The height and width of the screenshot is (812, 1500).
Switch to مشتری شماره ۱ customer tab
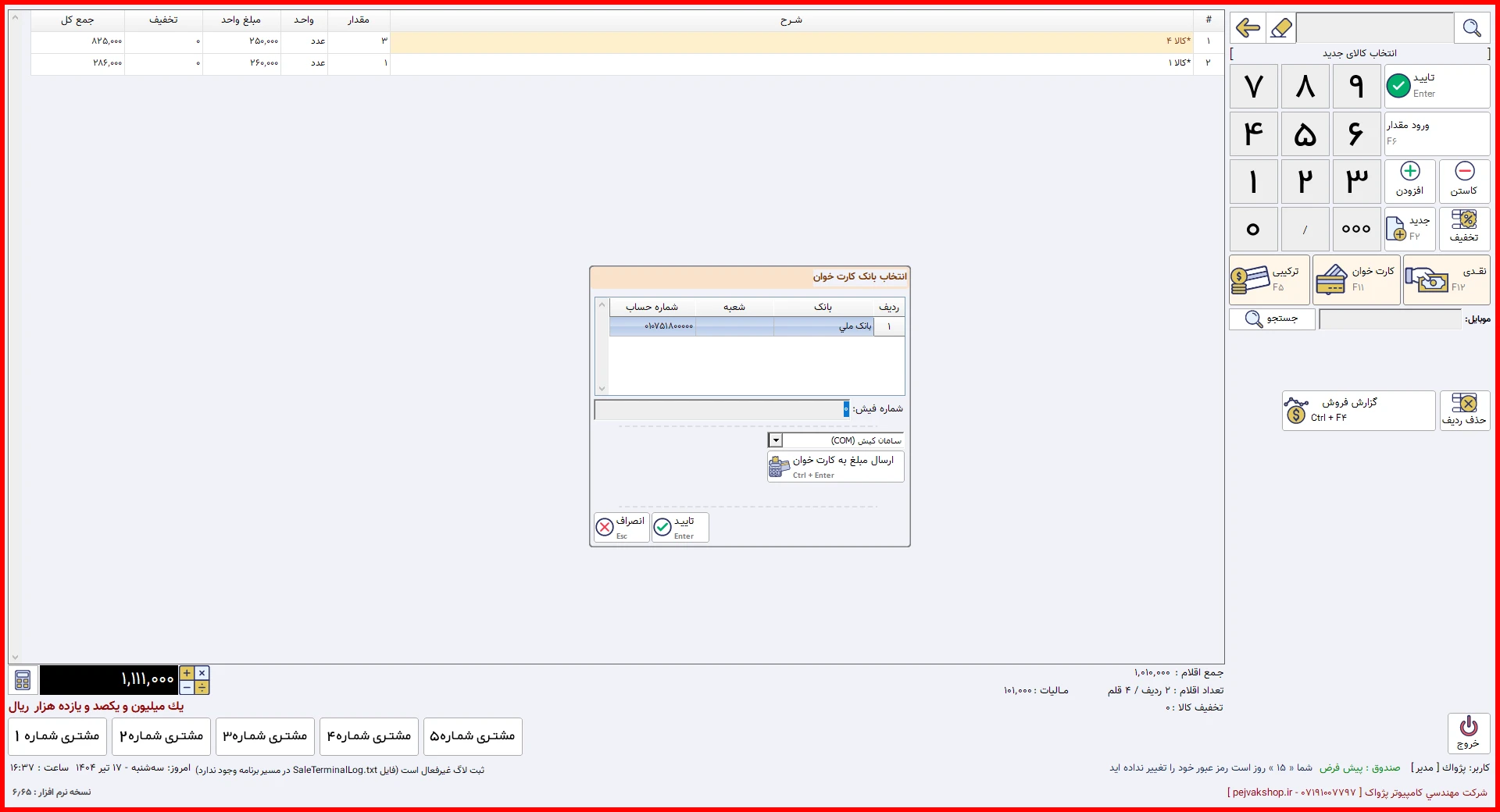(x=55, y=736)
